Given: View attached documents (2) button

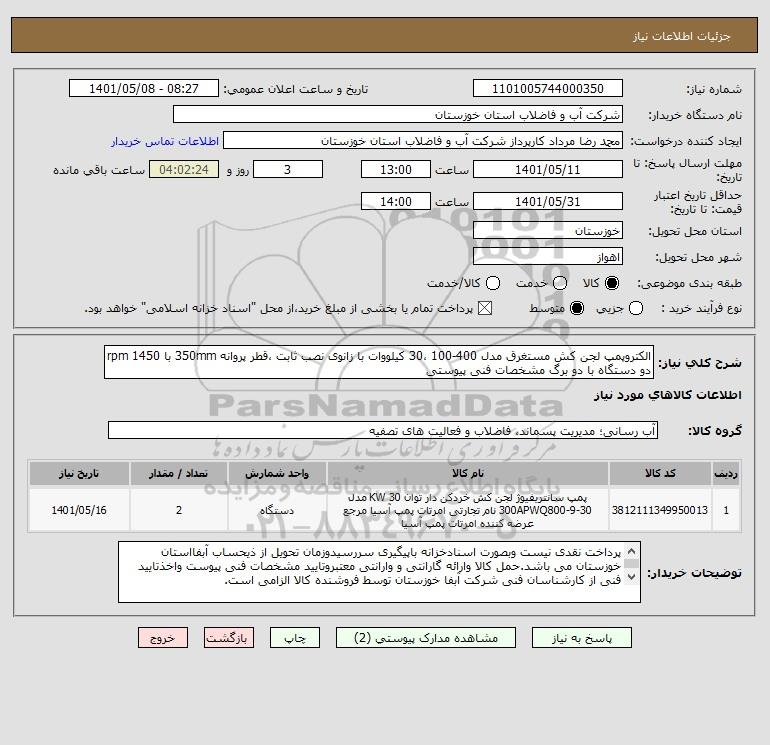Looking at the screenshot, I should coord(426,638).
